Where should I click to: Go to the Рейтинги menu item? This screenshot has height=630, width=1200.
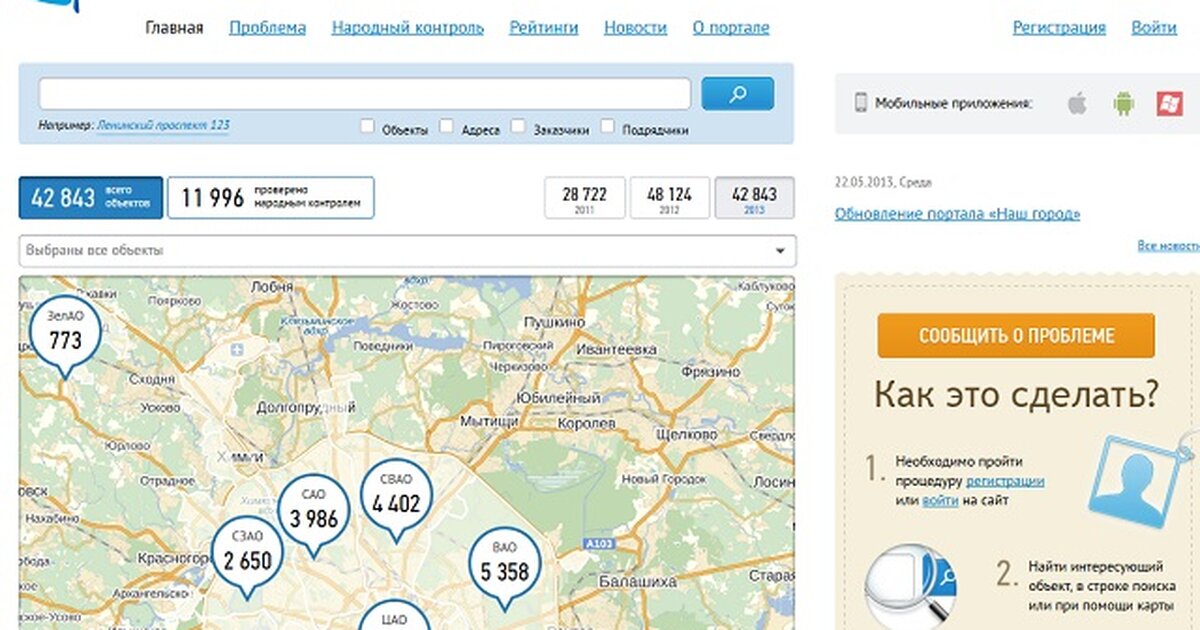click(x=543, y=28)
